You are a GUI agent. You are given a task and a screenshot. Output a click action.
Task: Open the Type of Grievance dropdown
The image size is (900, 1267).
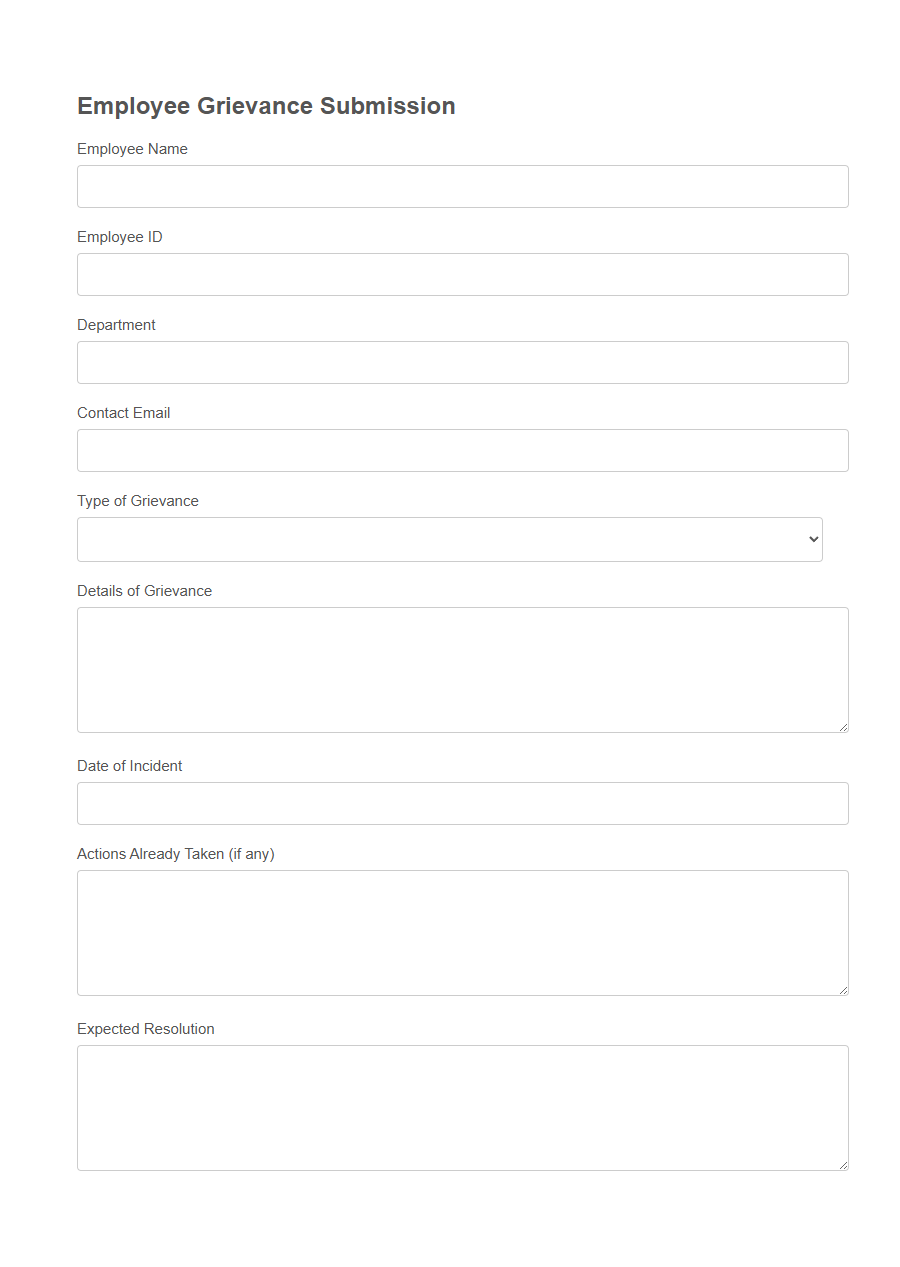[x=450, y=539]
